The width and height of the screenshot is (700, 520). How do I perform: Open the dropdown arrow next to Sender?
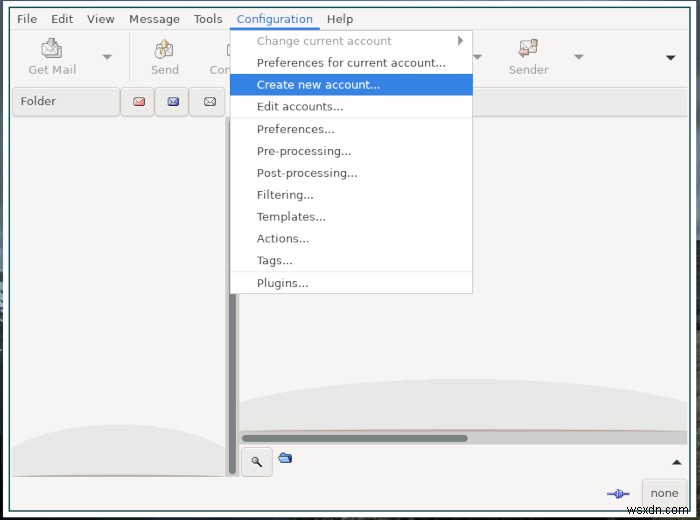point(579,57)
